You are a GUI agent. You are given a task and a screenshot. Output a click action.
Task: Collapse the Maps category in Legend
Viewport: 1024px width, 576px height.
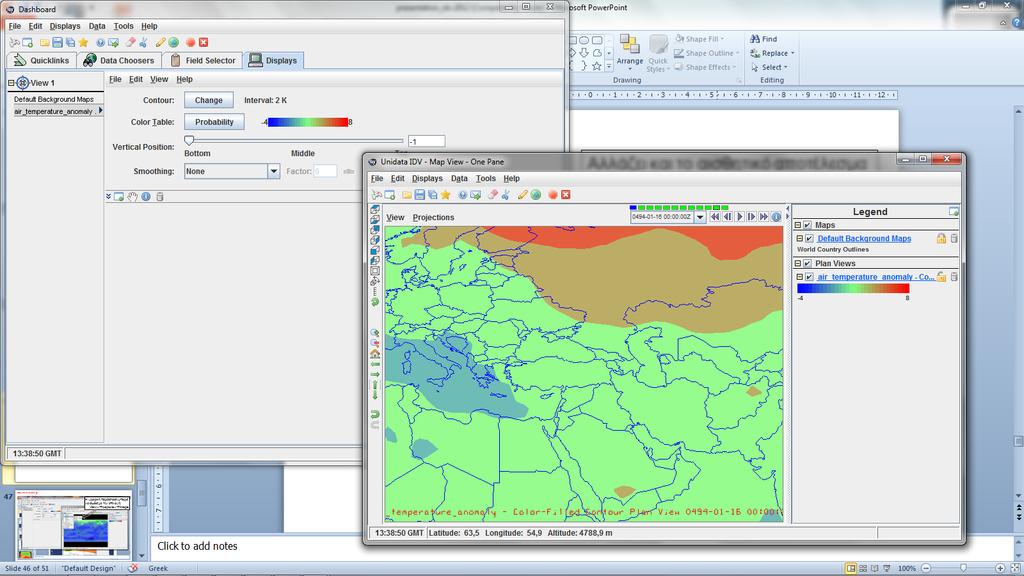pos(798,225)
